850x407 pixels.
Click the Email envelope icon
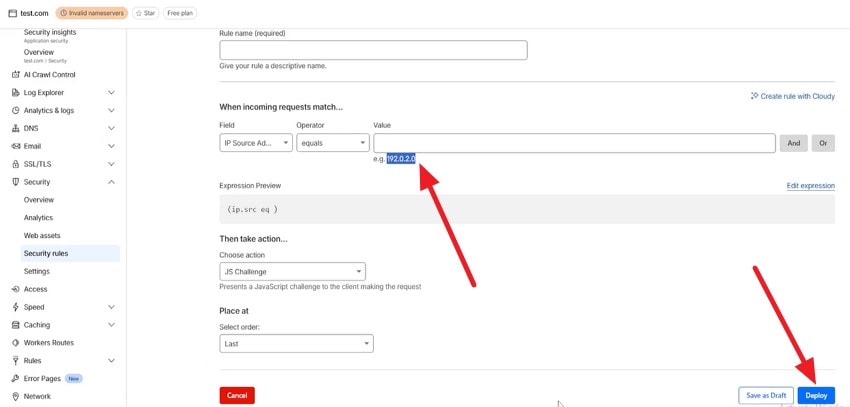click(15, 146)
